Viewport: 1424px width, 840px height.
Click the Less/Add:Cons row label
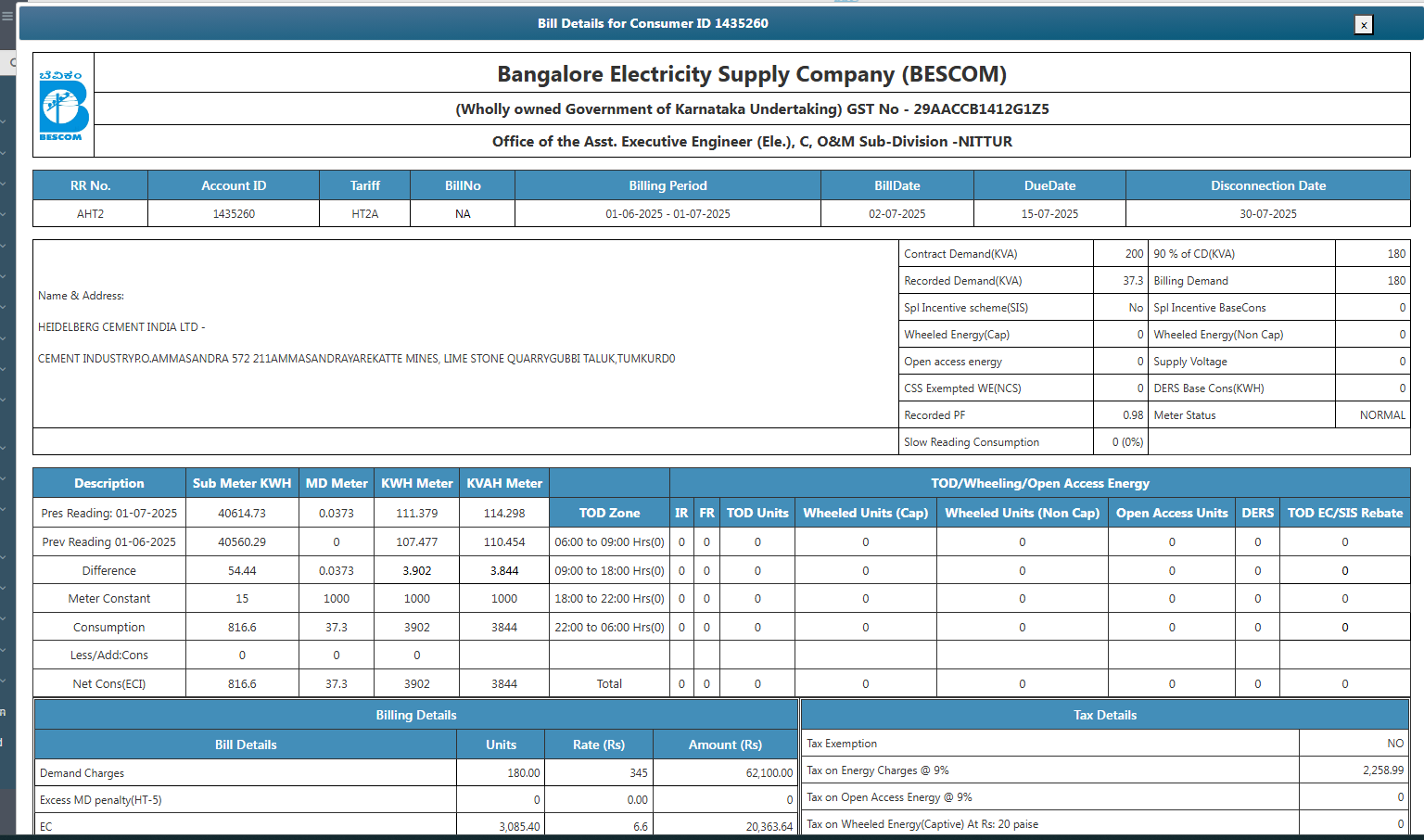pyautogui.click(x=109, y=655)
